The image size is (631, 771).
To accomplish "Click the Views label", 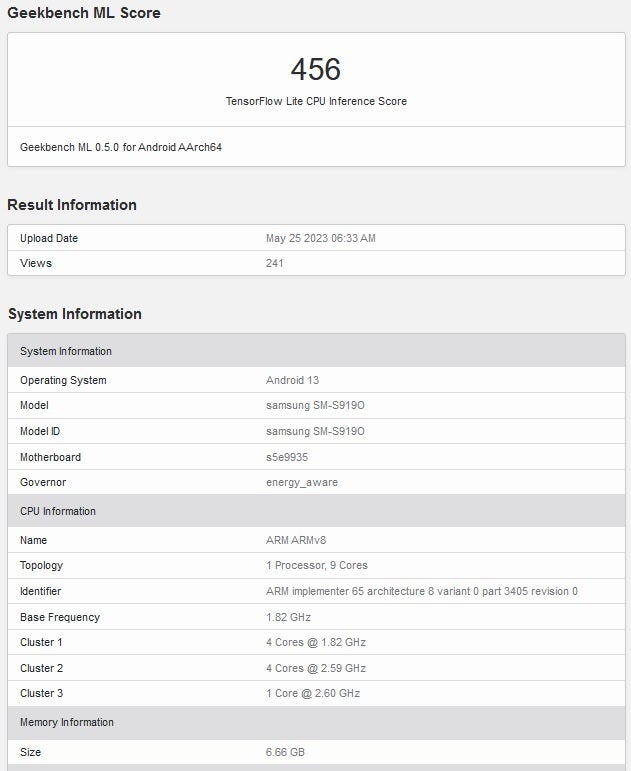I will [36, 263].
